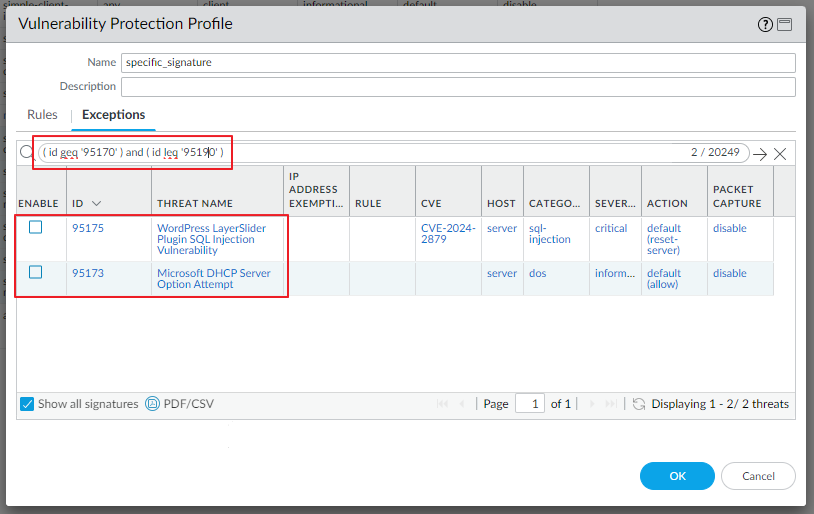Refresh the threats list icon
Image resolution: width=814 pixels, height=514 pixels.
coord(639,404)
